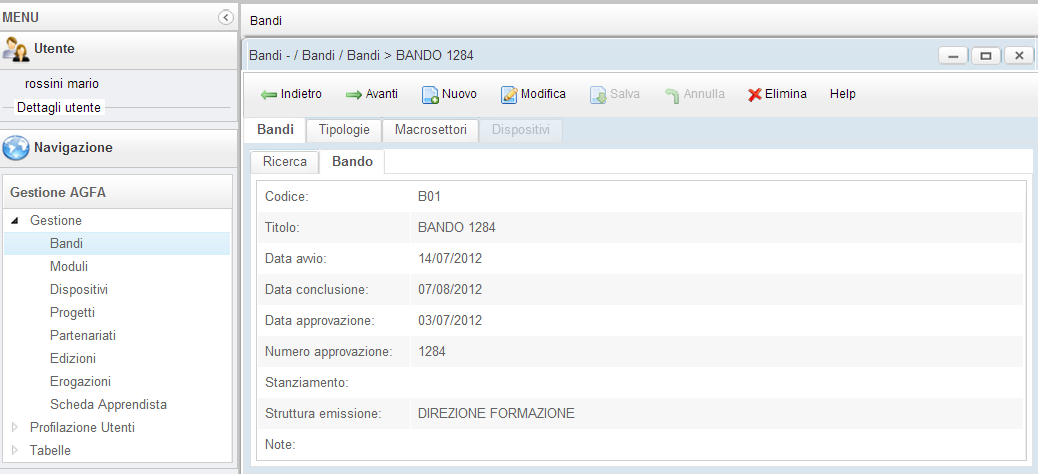
Task: Open the Macrosettori tab
Action: click(430, 130)
